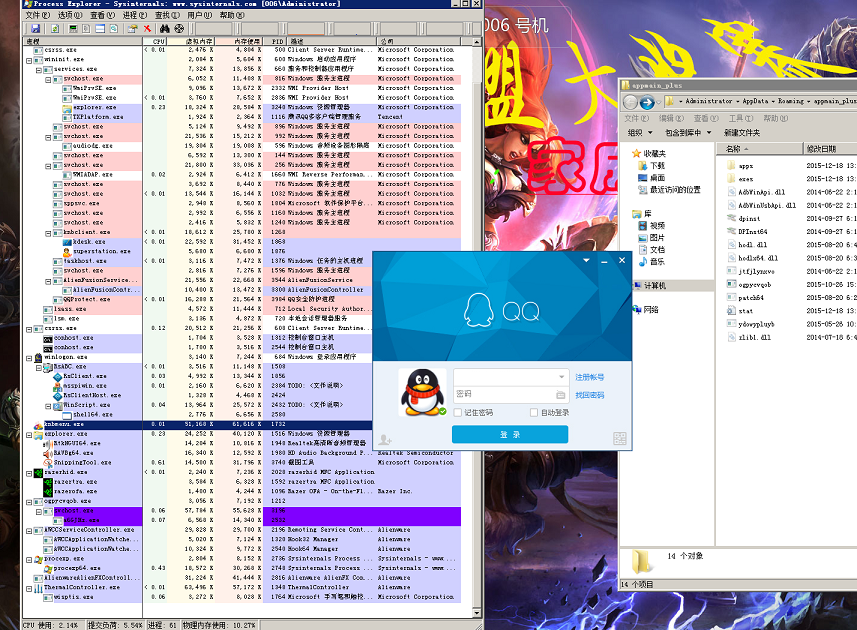Open the exex folder in Explorer
857x630 pixels.
click(x=746, y=179)
